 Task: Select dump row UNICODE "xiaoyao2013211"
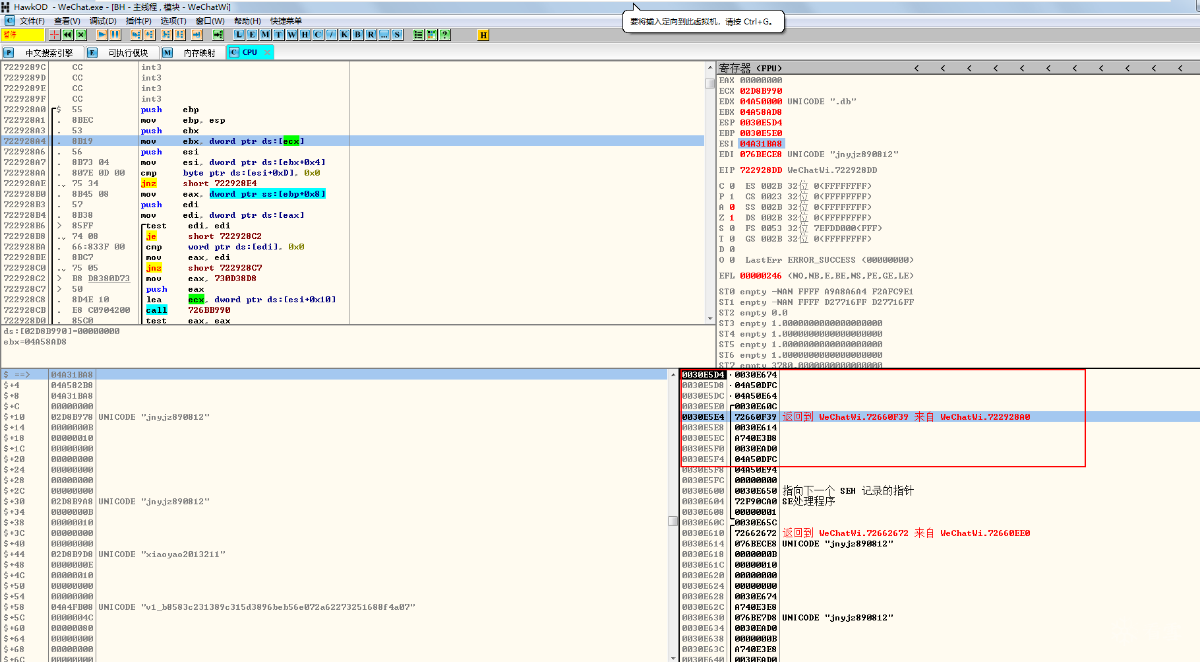(x=335, y=554)
